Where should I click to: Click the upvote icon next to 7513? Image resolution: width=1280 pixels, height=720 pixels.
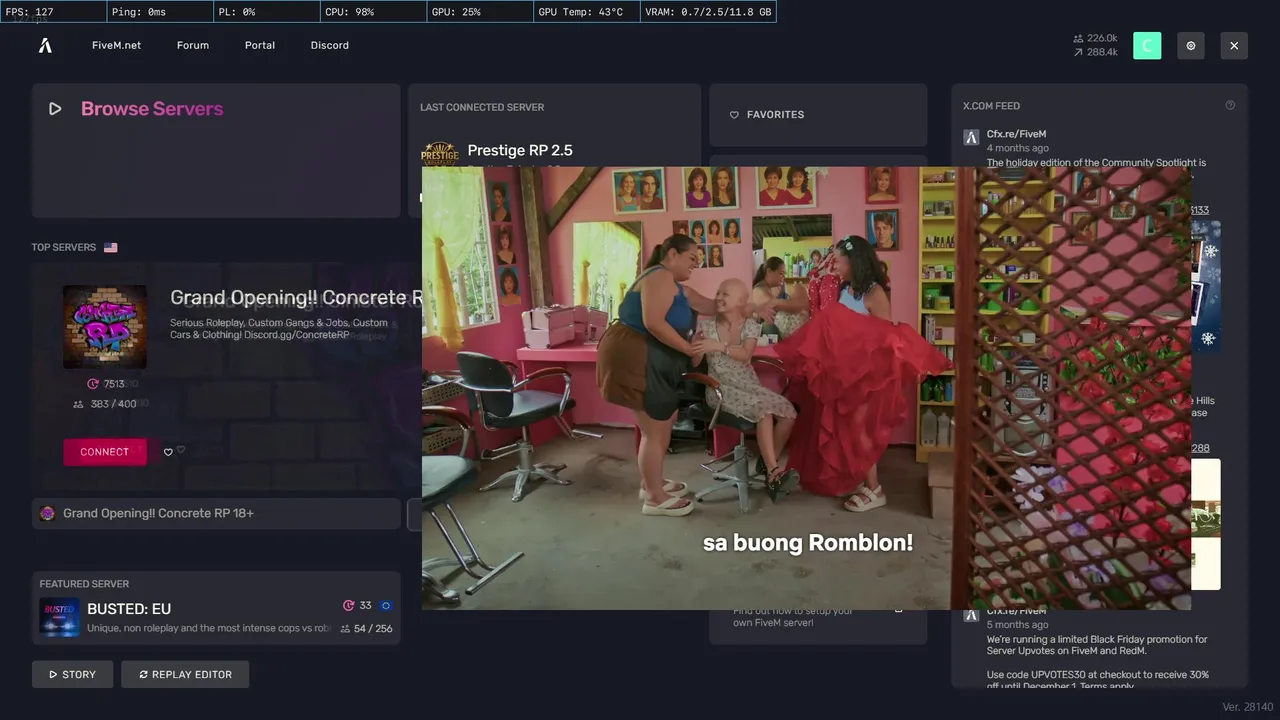pos(93,384)
